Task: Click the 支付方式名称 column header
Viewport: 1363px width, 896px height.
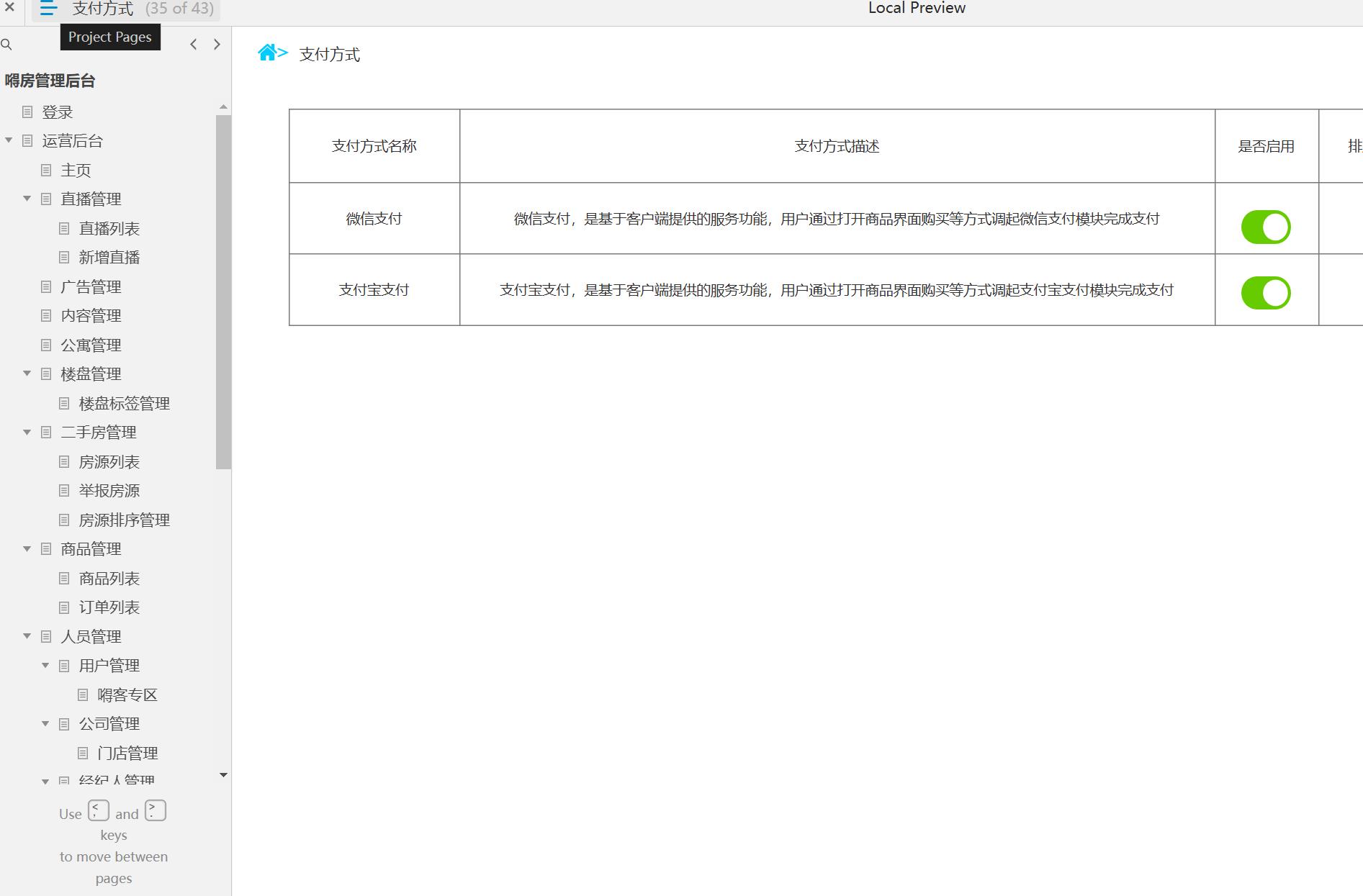Action: tap(374, 146)
